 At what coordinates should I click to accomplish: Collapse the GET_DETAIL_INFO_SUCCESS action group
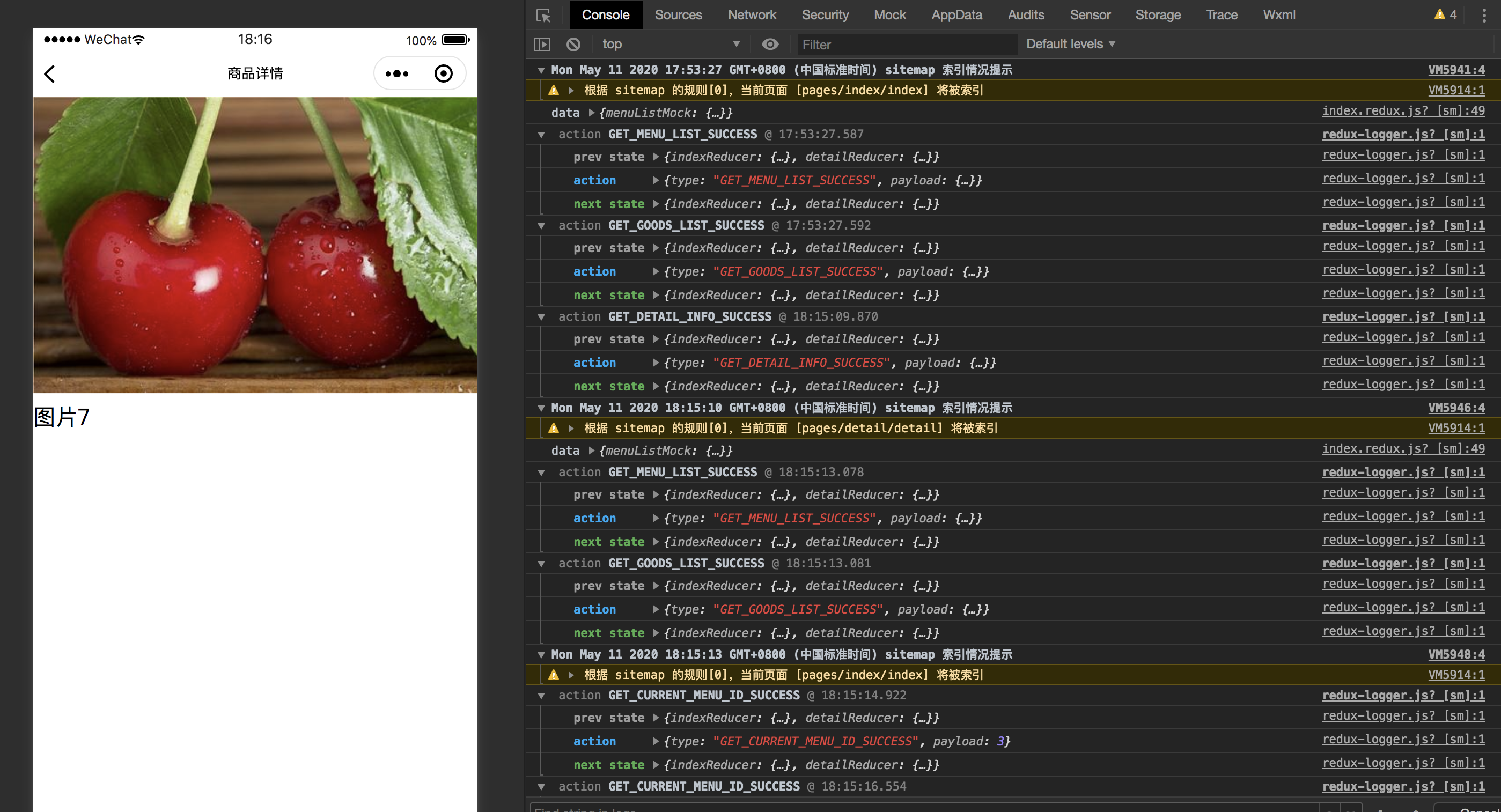pos(541,318)
